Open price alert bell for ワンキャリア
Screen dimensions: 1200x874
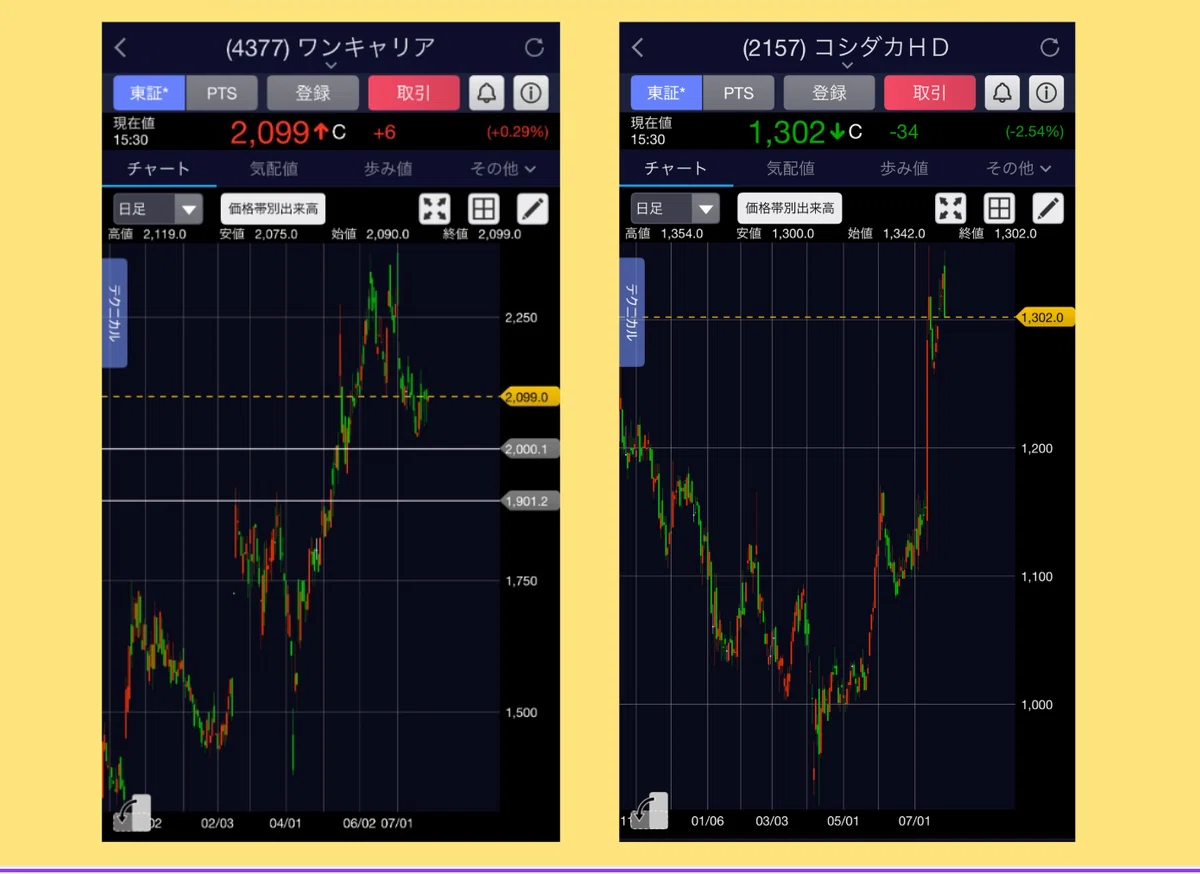[x=487, y=93]
